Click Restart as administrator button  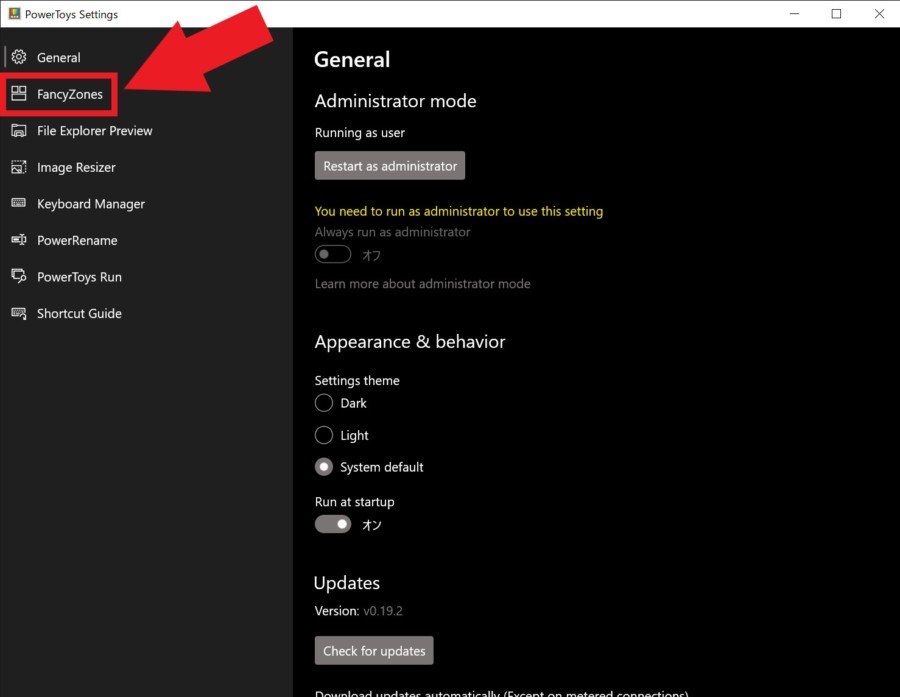(x=390, y=166)
